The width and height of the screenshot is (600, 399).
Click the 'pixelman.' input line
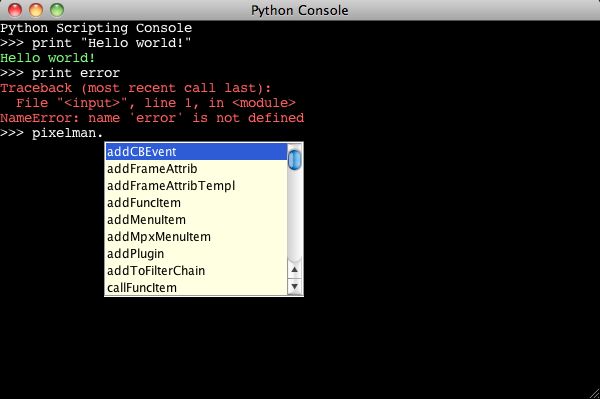pyautogui.click(x=52, y=133)
